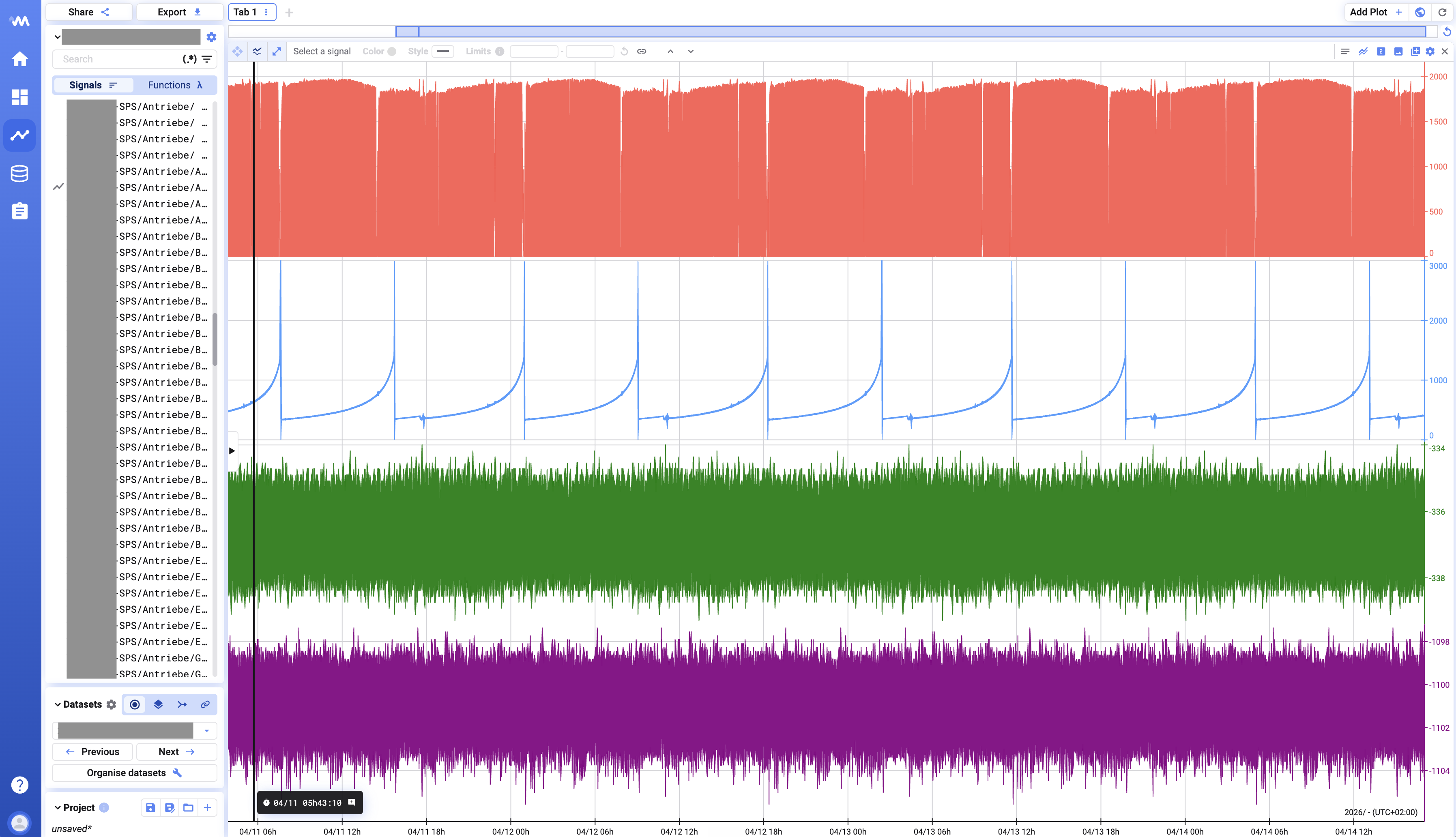Click the refresh icon beside the globe
The height and width of the screenshot is (837, 1456).
point(1442,12)
